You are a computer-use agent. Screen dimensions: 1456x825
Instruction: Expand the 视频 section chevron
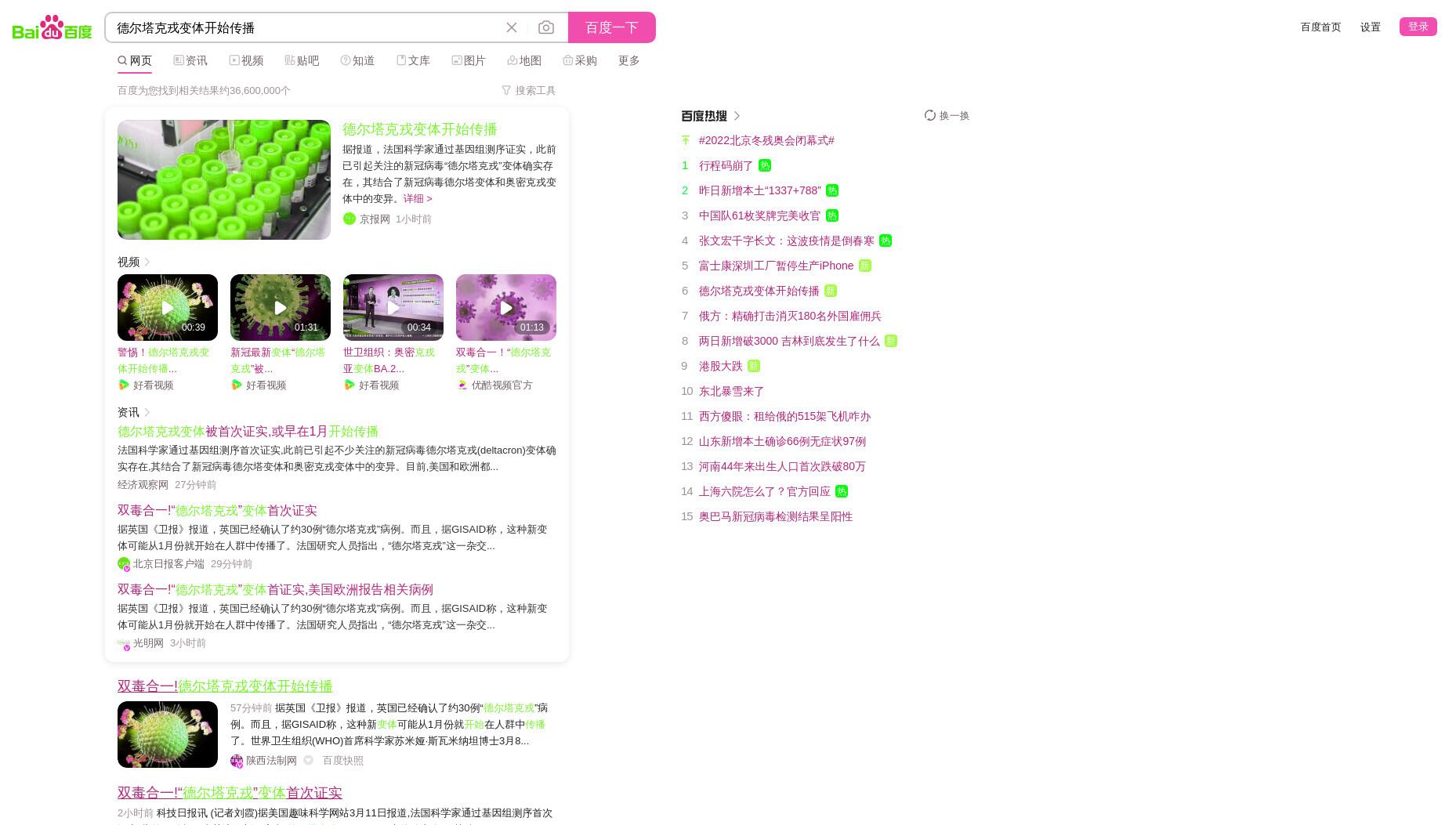[147, 262]
